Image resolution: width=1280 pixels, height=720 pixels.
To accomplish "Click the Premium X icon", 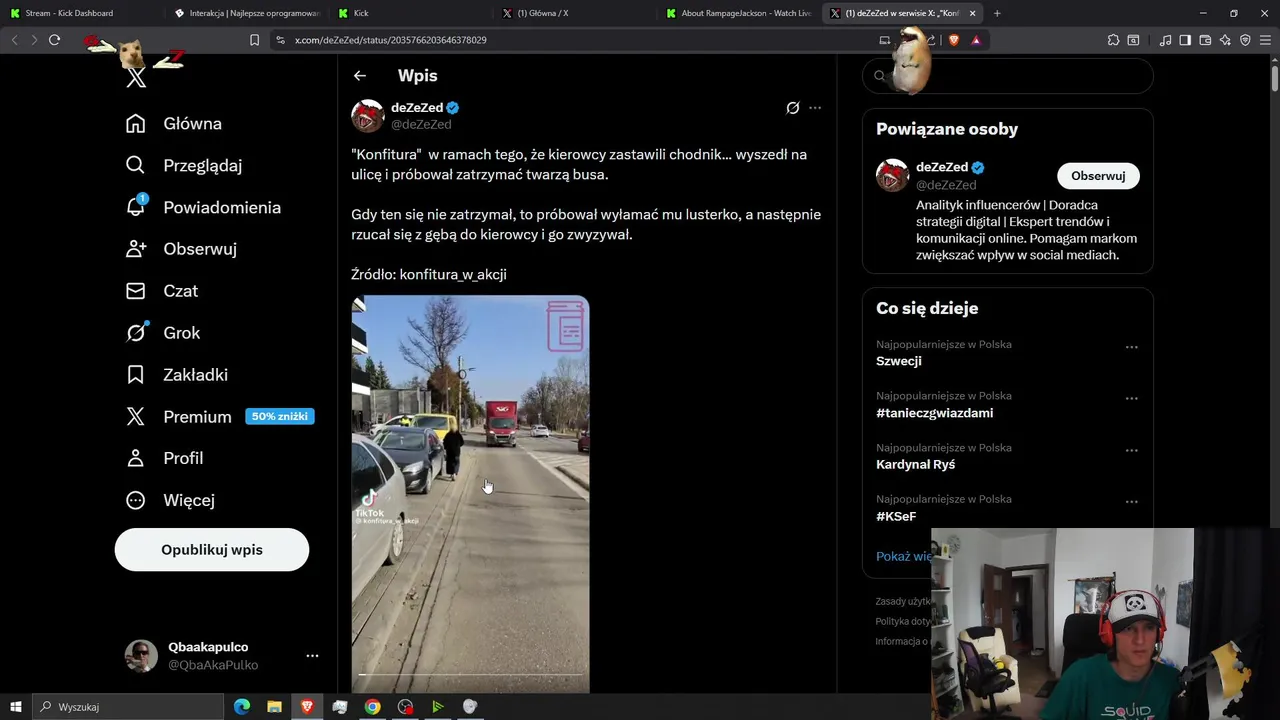I will (x=136, y=417).
